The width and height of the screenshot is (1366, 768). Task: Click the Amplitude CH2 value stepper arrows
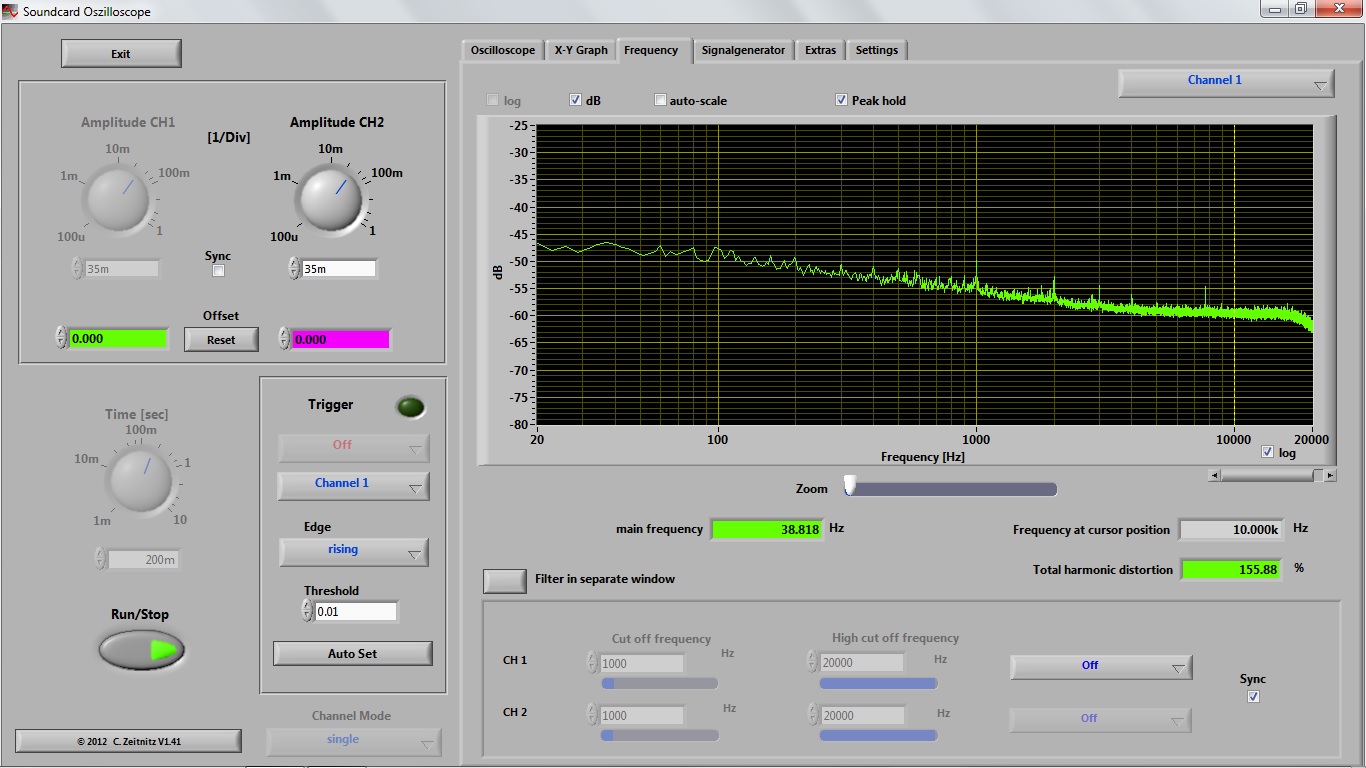point(294,268)
